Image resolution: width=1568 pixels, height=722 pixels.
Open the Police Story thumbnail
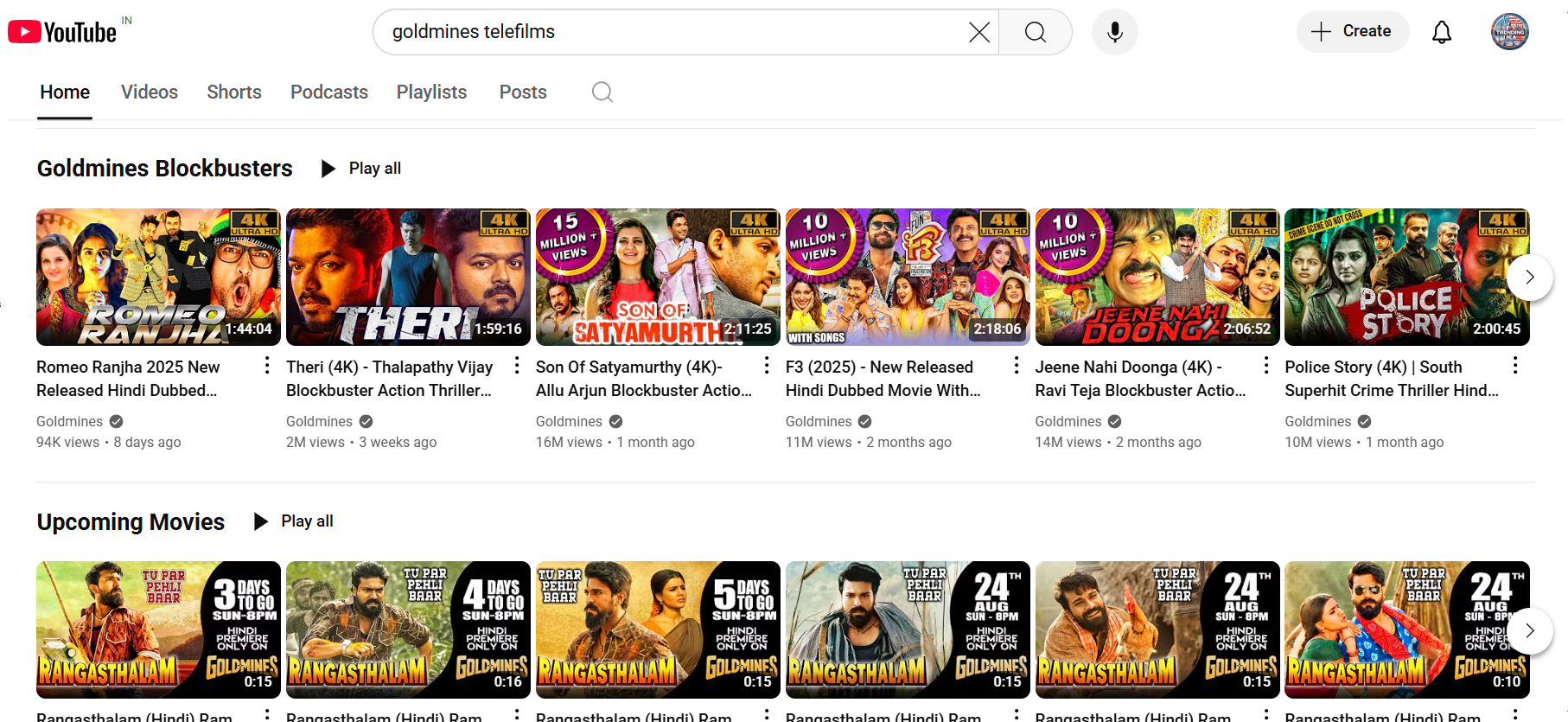point(1407,278)
